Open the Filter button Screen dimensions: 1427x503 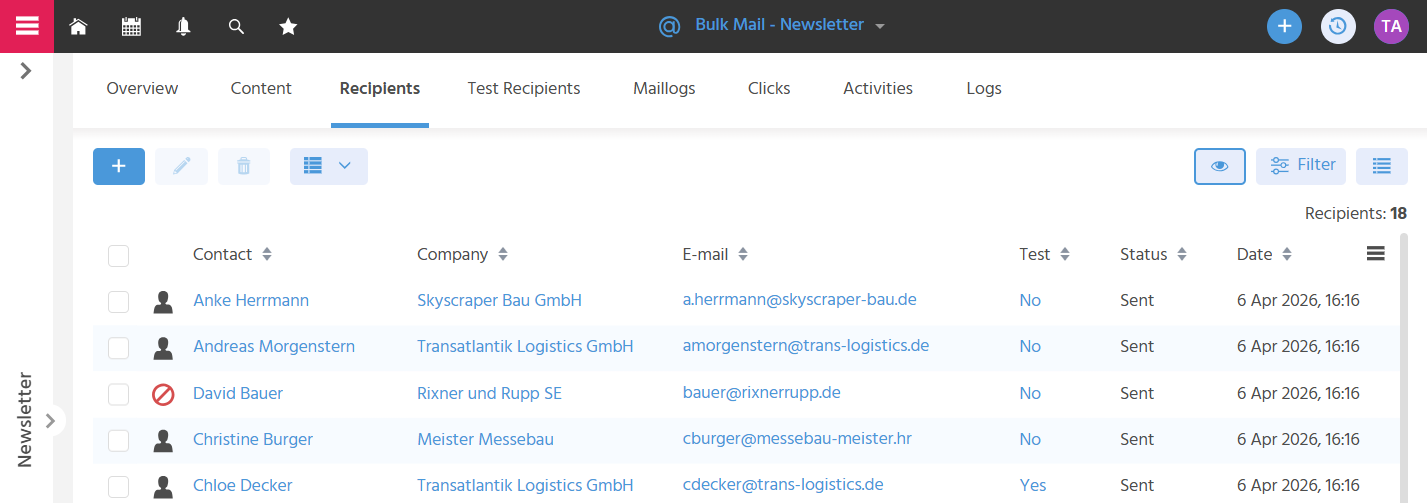click(x=1301, y=166)
